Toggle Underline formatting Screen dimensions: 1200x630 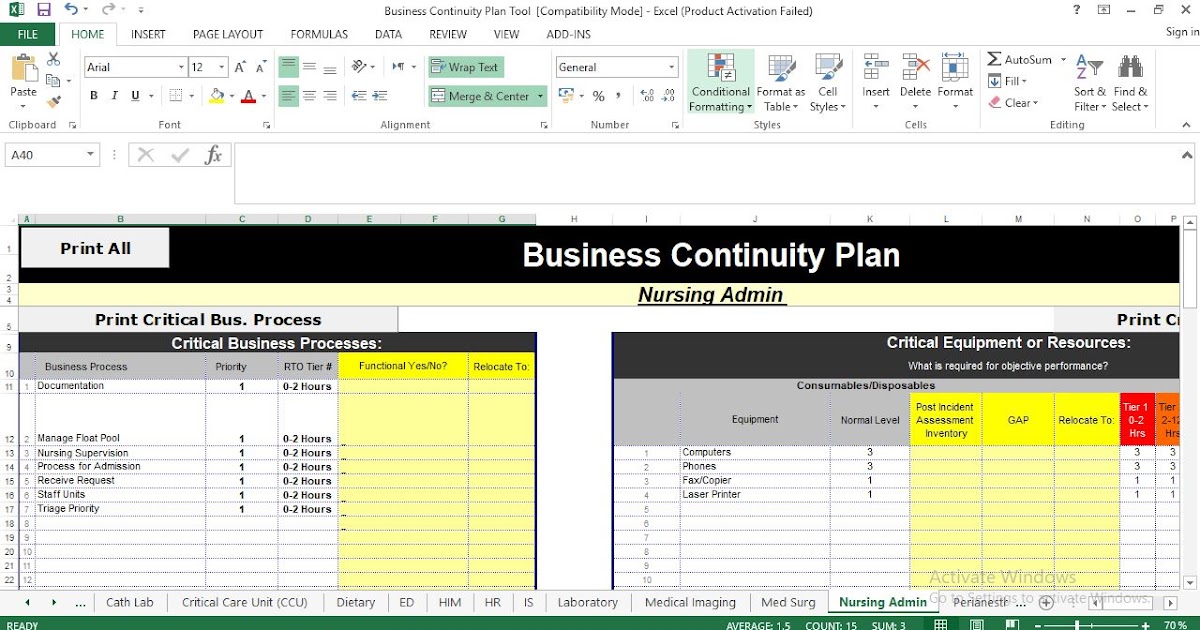point(136,96)
